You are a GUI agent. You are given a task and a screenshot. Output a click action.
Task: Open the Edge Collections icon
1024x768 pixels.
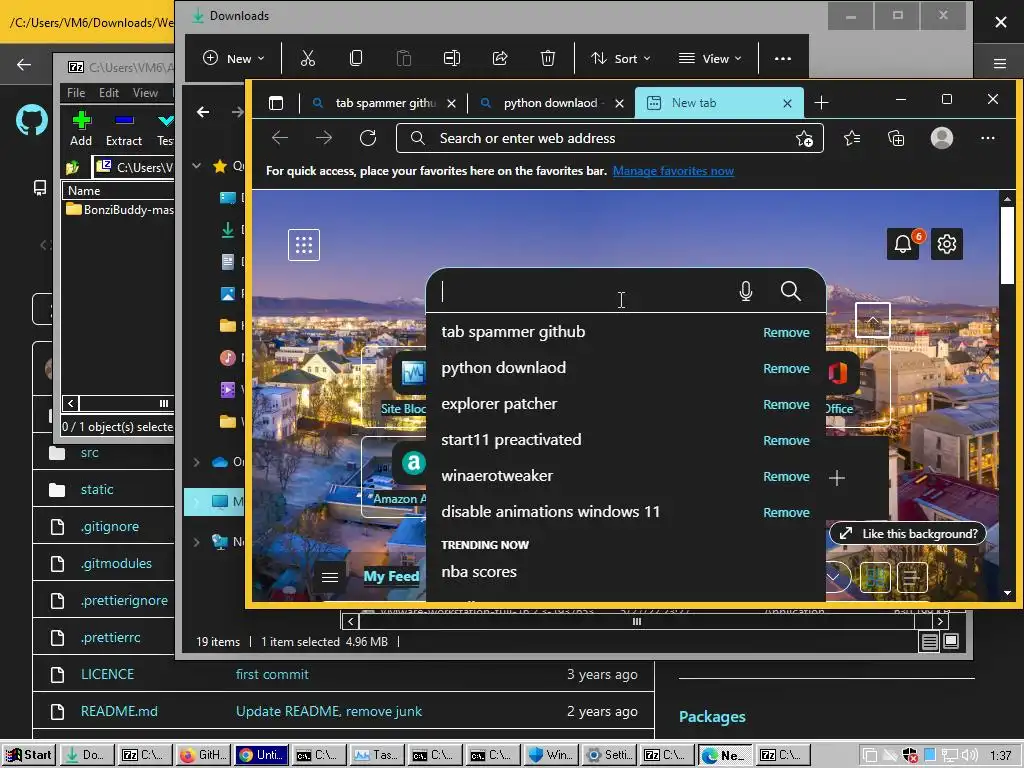[896, 138]
